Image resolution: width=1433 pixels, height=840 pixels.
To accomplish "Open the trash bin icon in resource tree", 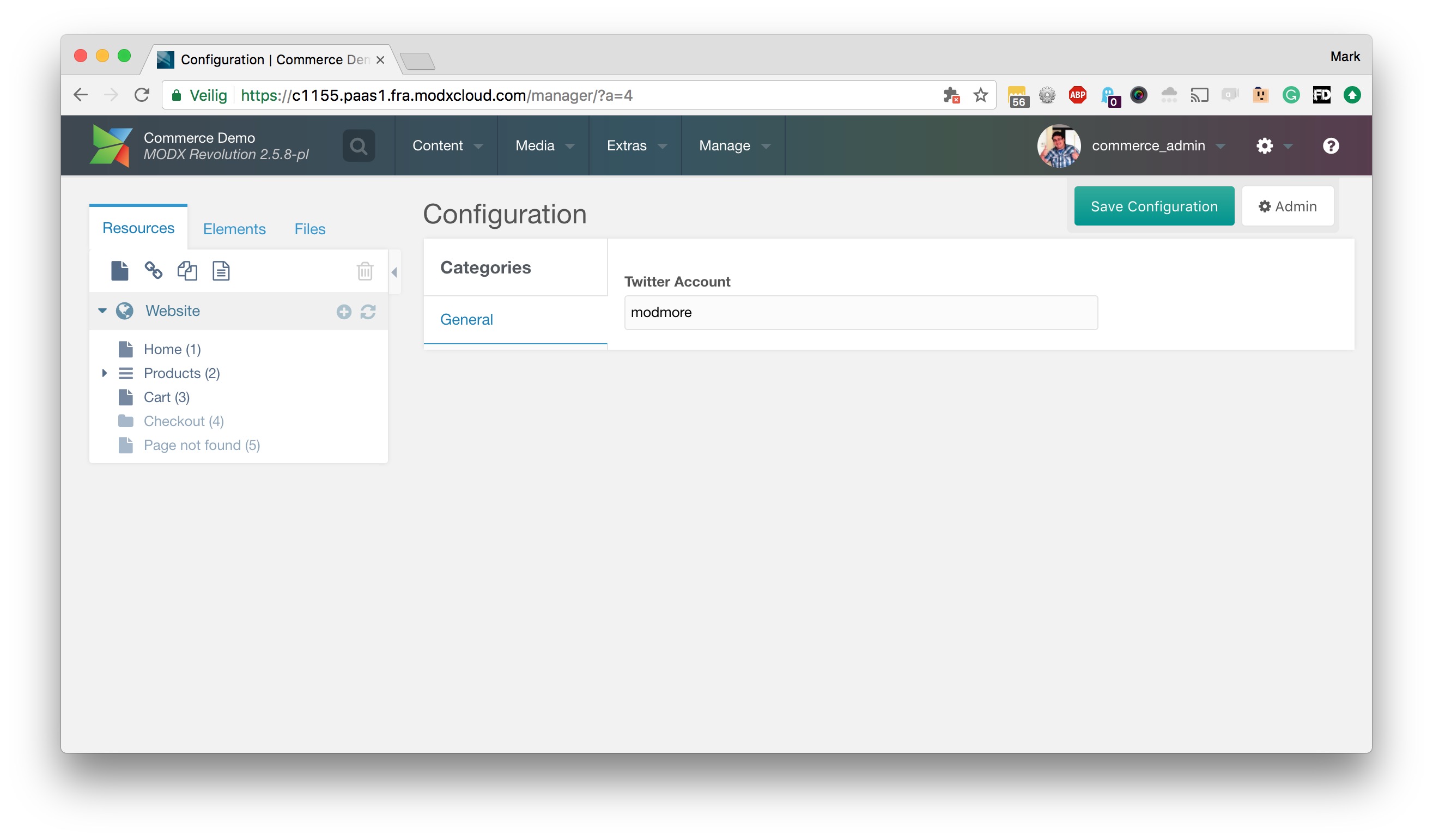I will pyautogui.click(x=365, y=271).
